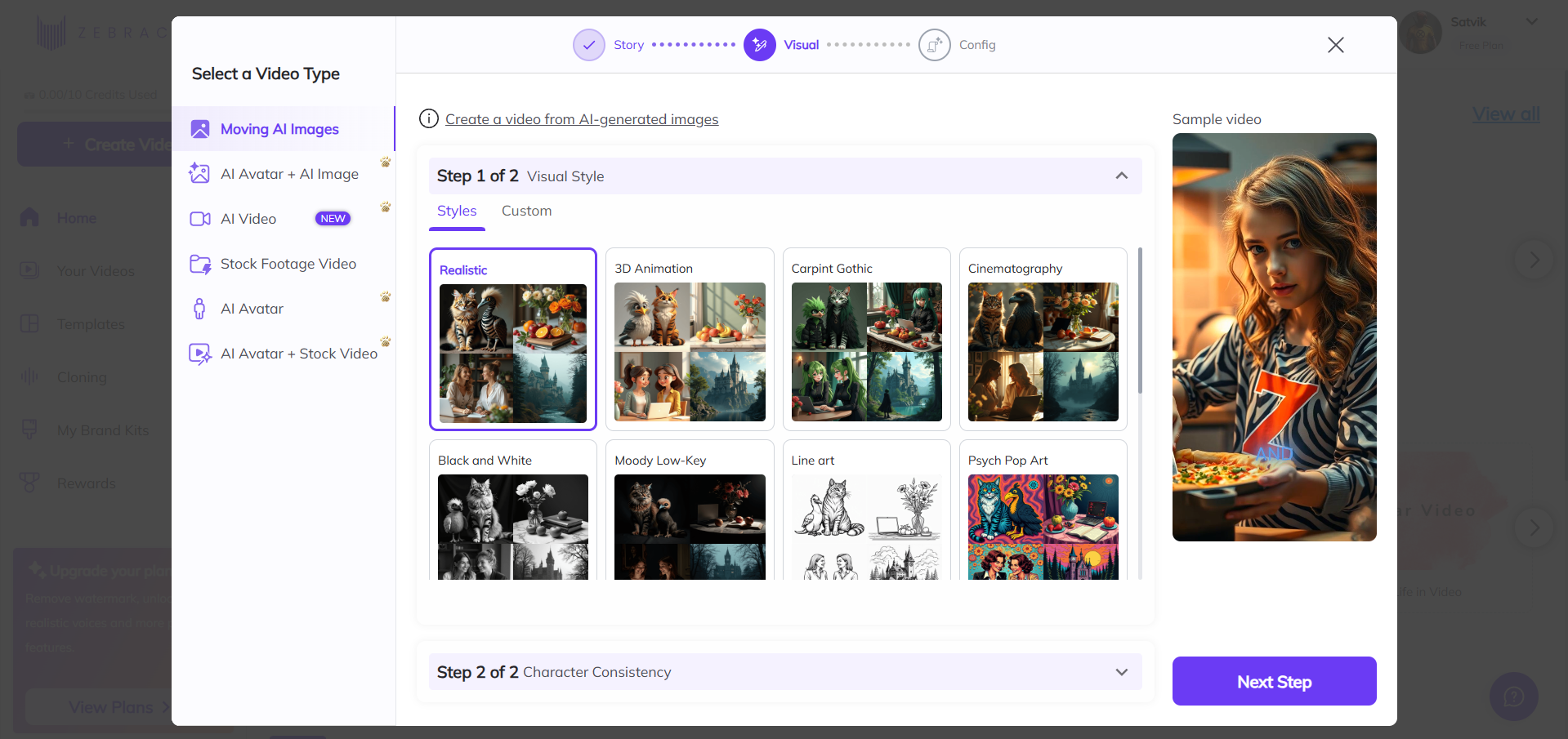Switch to the Custom tab

526,211
